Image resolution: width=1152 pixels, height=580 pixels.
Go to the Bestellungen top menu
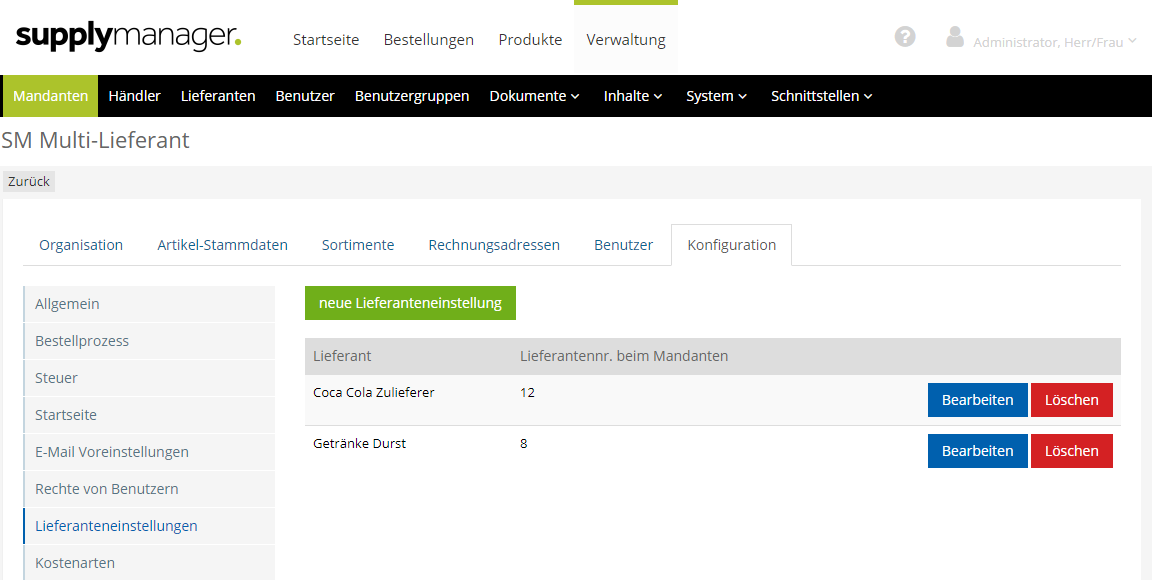[428, 40]
